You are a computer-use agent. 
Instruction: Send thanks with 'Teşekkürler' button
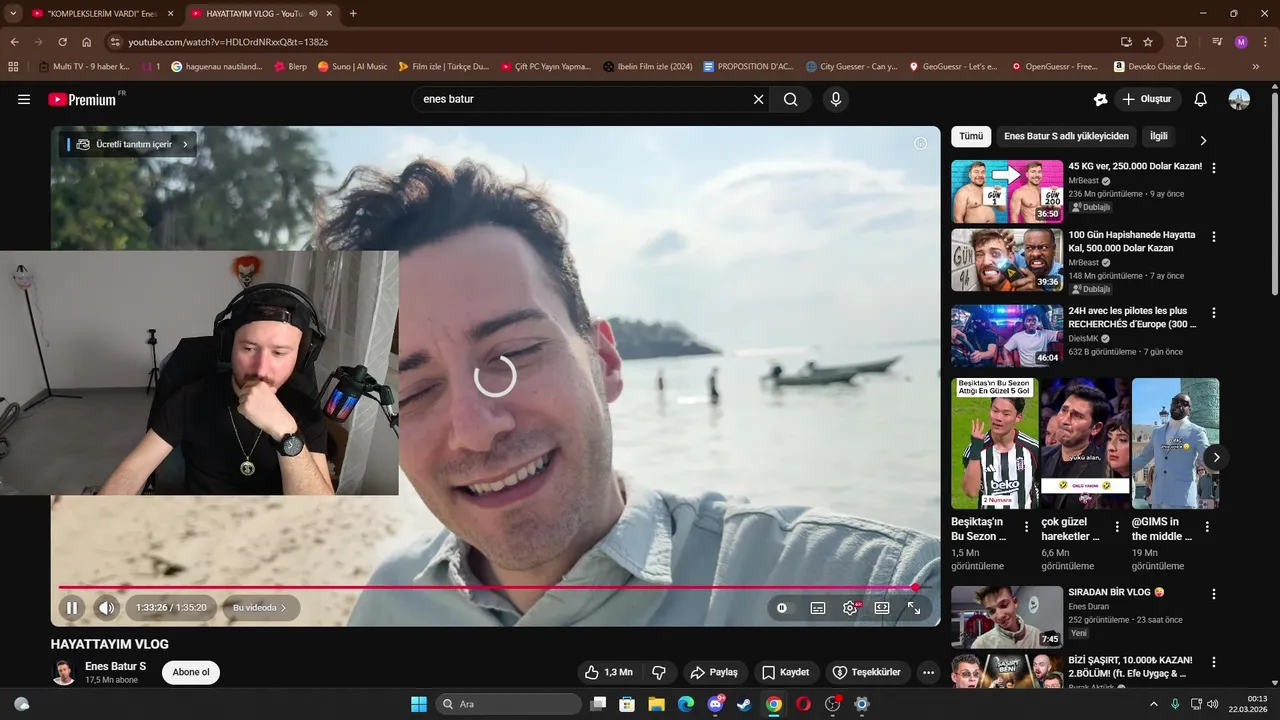[x=866, y=672]
